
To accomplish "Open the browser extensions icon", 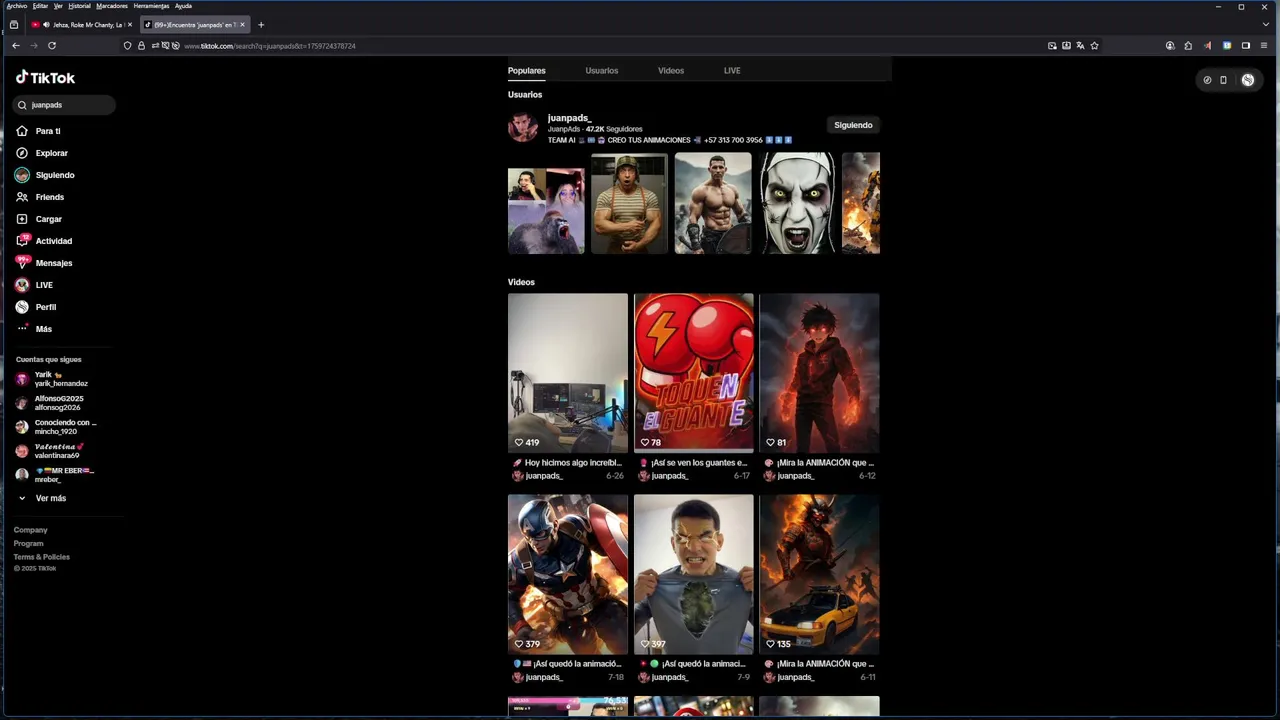I will point(1188,45).
